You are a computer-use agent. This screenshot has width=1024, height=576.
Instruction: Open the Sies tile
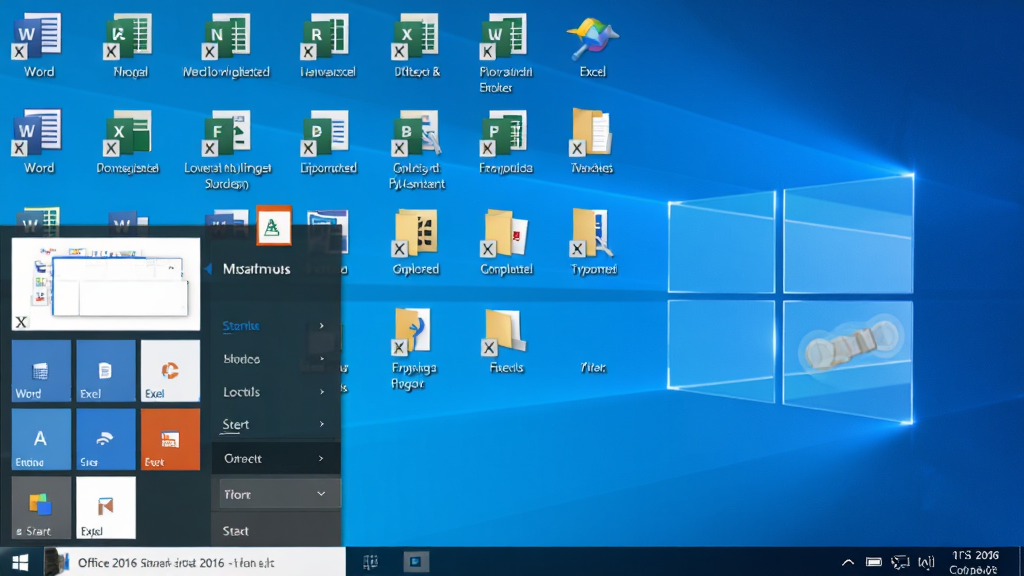106,440
